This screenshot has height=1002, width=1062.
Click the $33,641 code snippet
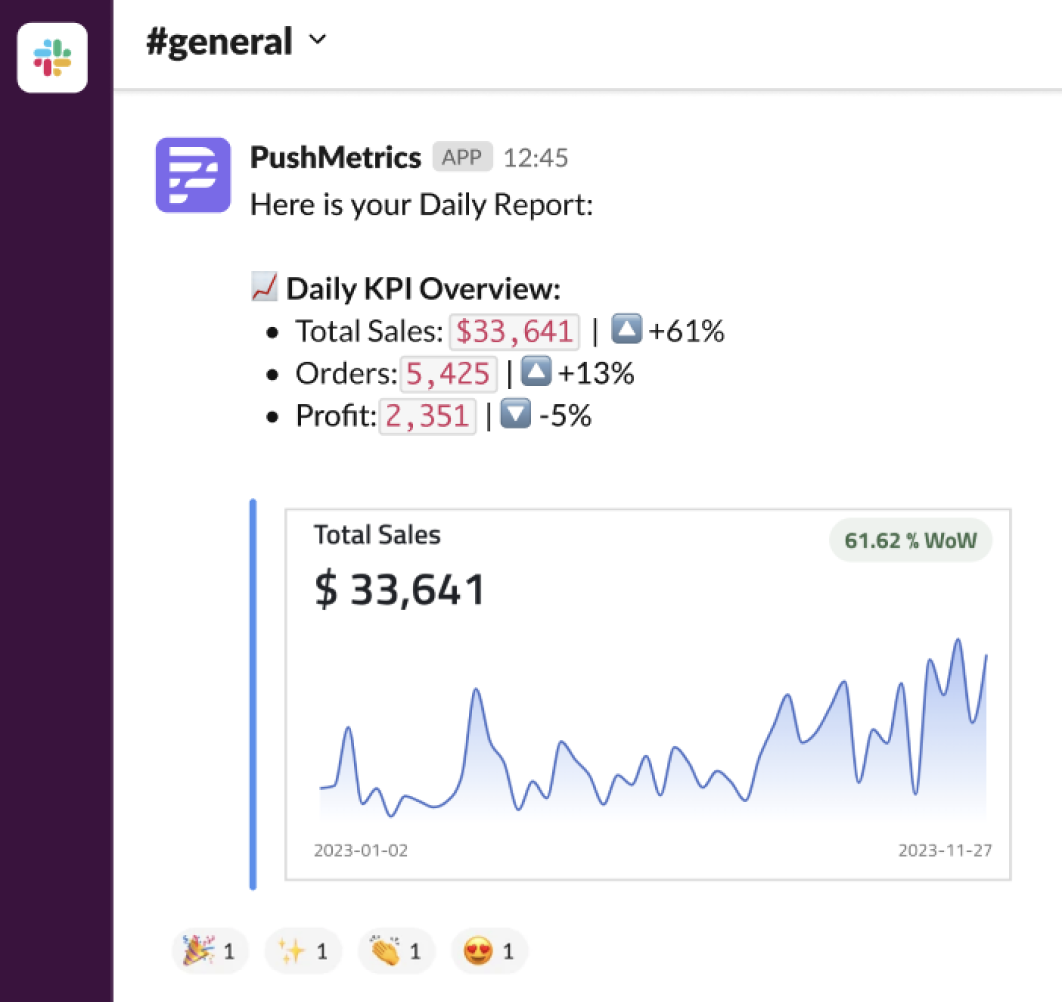(x=514, y=331)
